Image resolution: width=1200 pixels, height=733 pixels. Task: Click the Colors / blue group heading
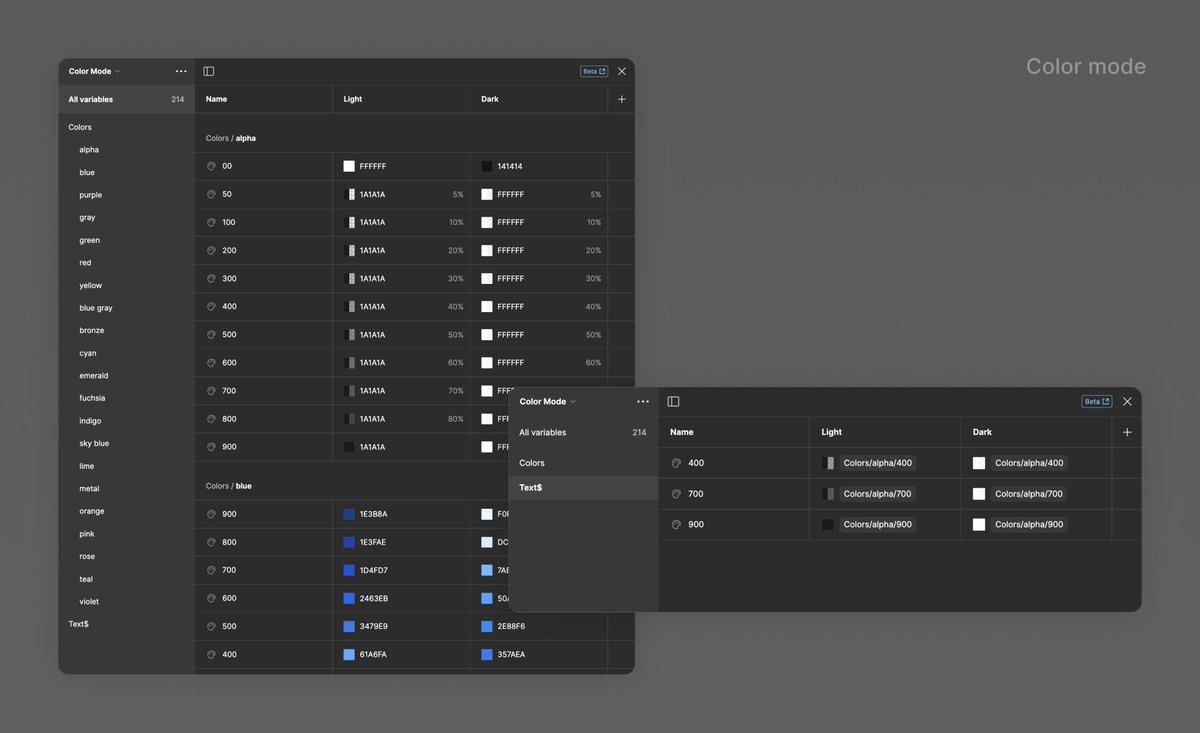(229, 486)
